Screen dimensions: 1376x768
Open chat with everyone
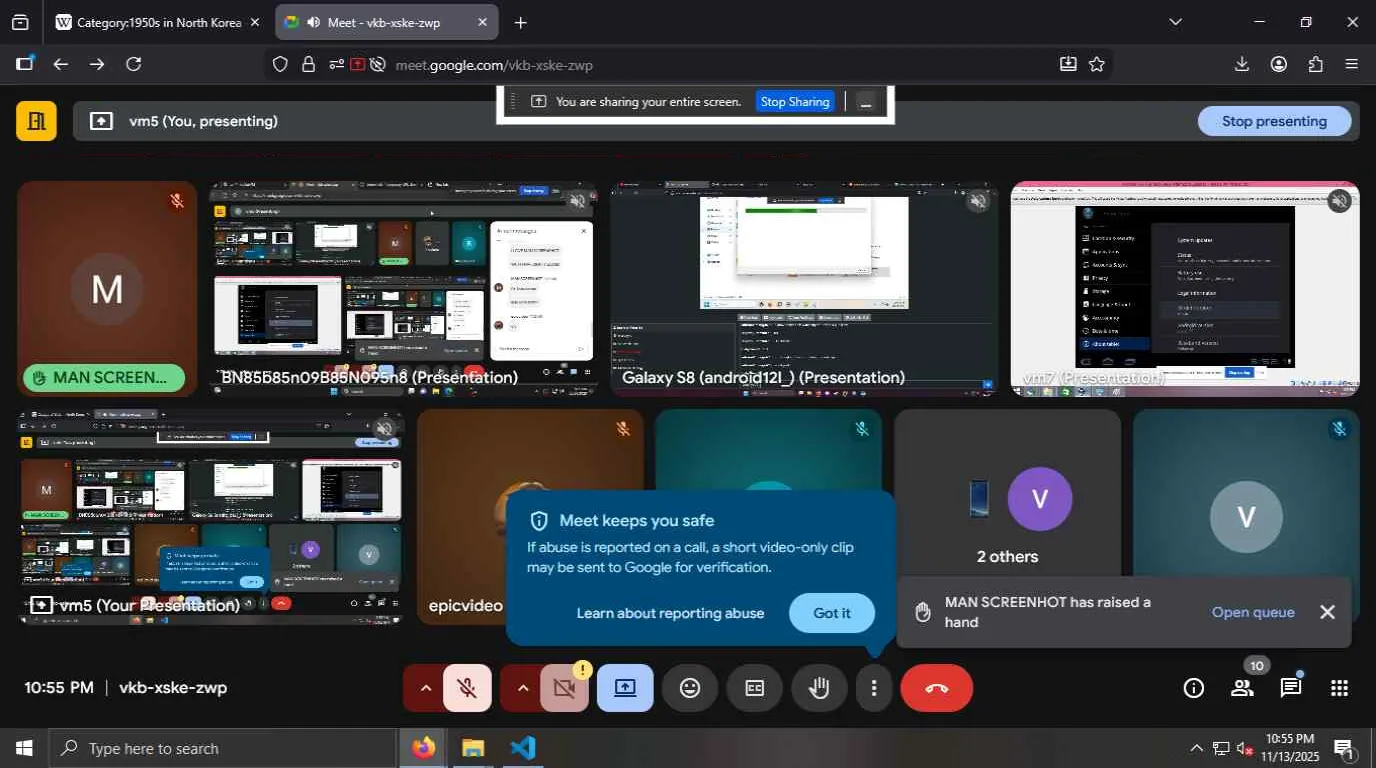(1291, 688)
